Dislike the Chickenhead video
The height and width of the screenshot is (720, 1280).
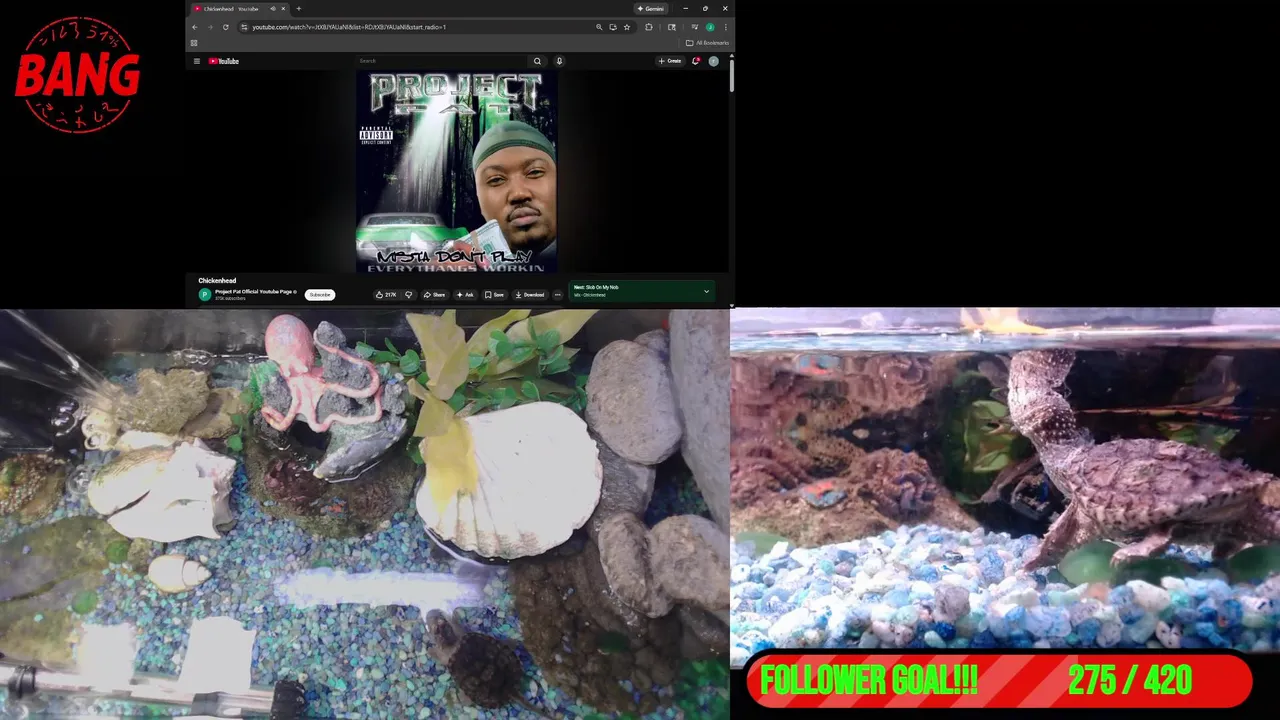[x=408, y=294]
